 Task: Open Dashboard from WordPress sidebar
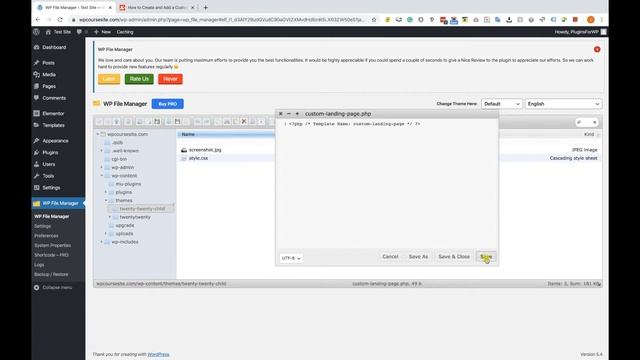54,47
